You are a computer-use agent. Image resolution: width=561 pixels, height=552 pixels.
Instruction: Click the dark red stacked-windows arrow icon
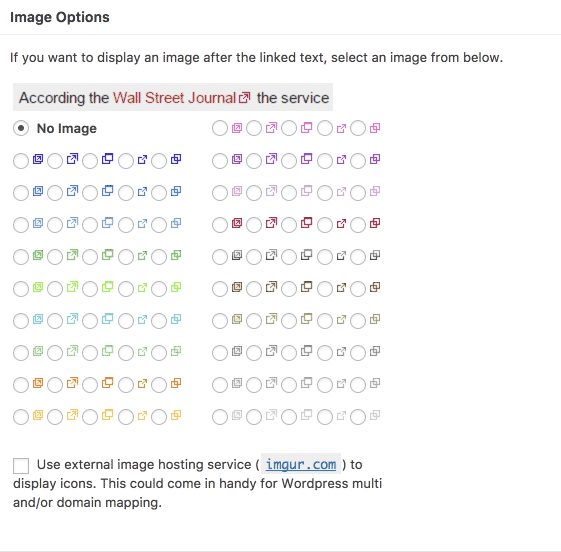pos(237,223)
